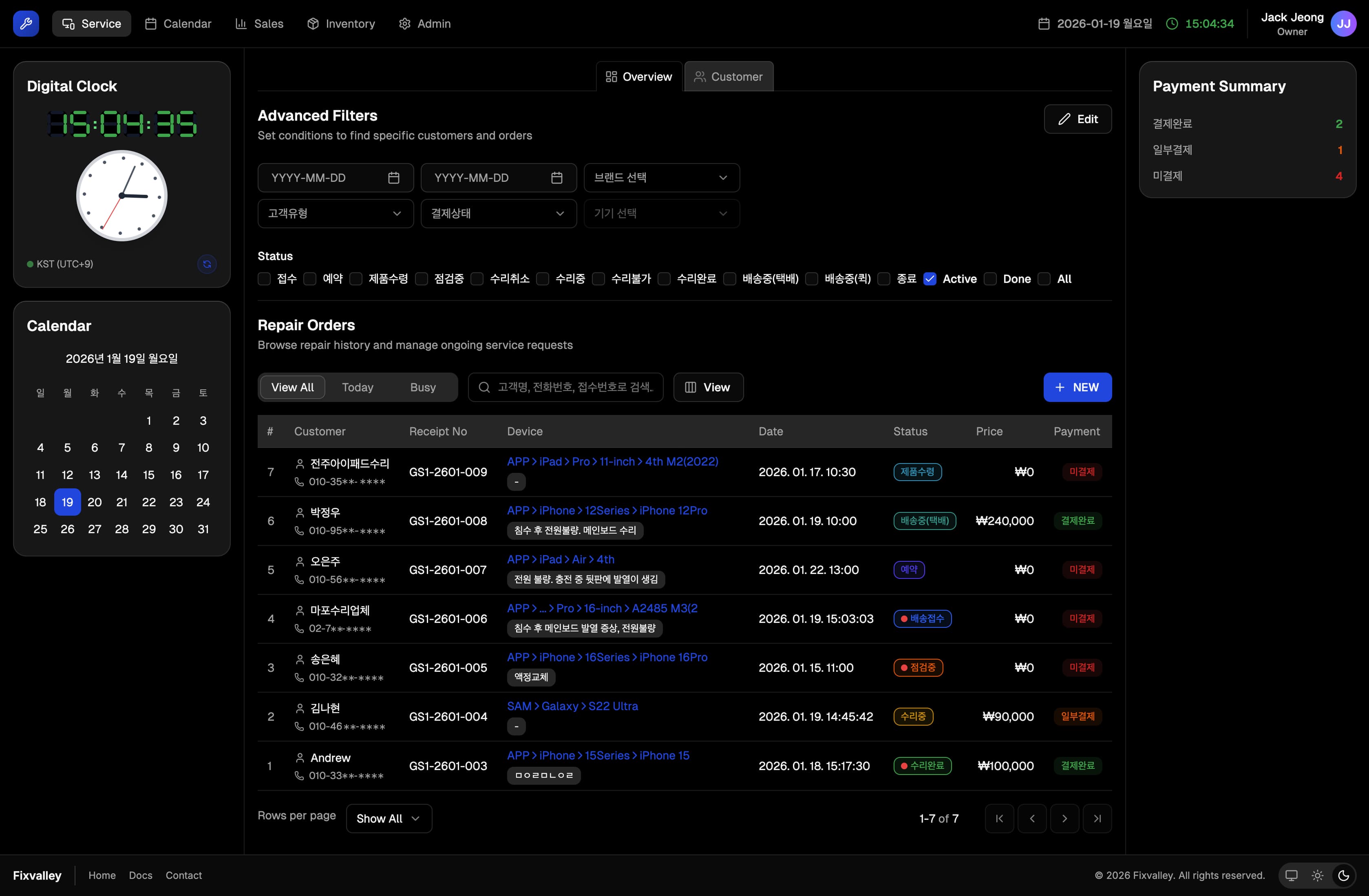Uncheck the Active status checkbox
1369x896 pixels.
930,279
